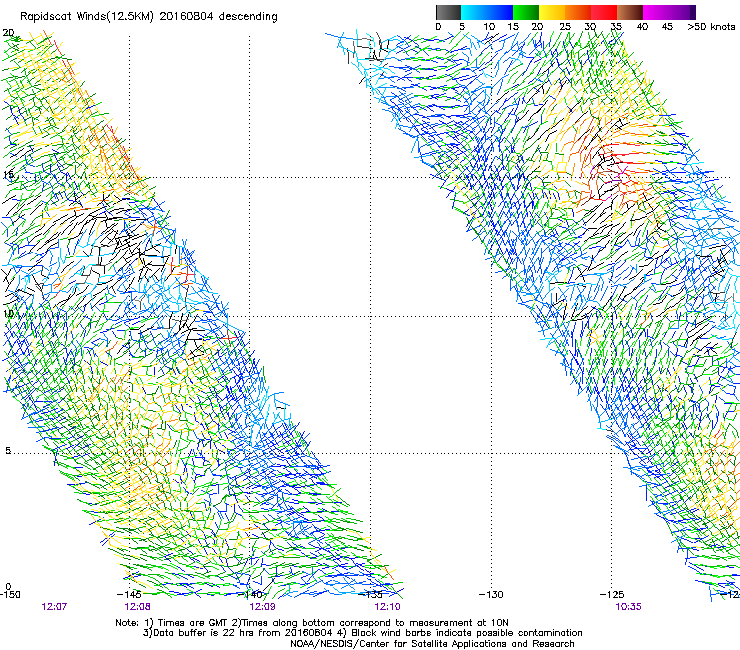Click the purple '12:09' time label
740x650 pixels.
click(x=262, y=607)
